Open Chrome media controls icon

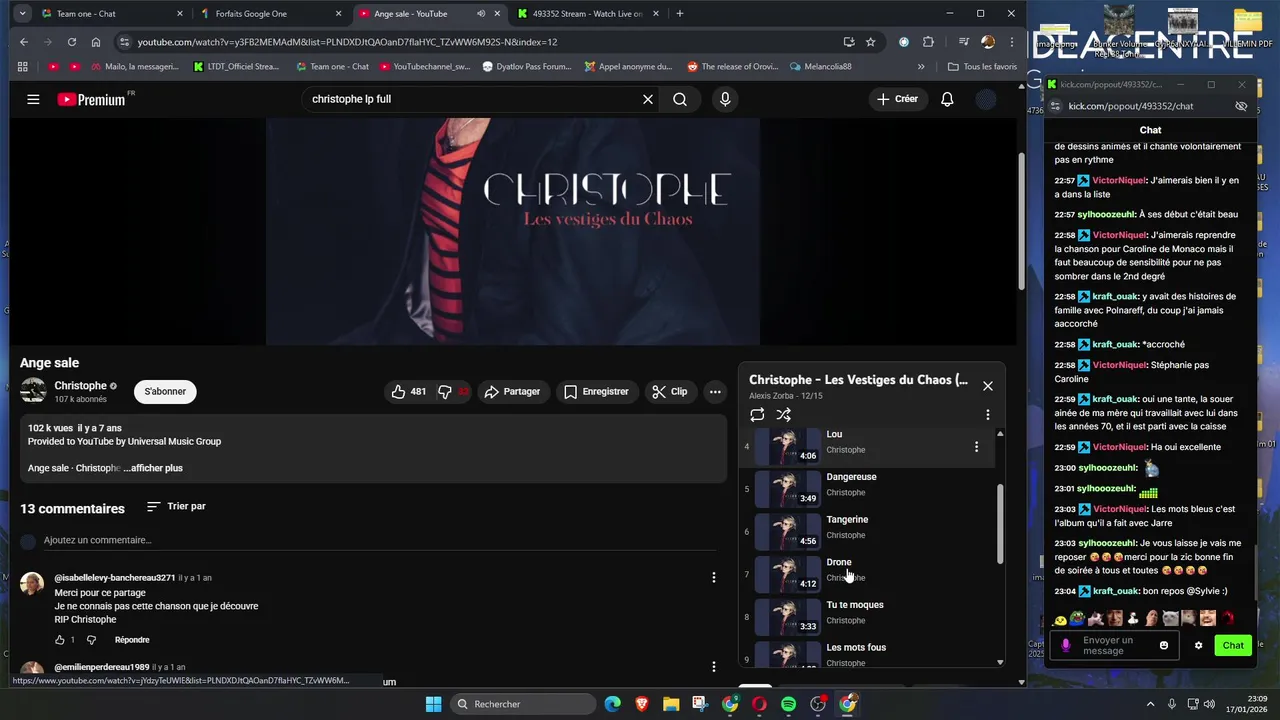(x=964, y=42)
